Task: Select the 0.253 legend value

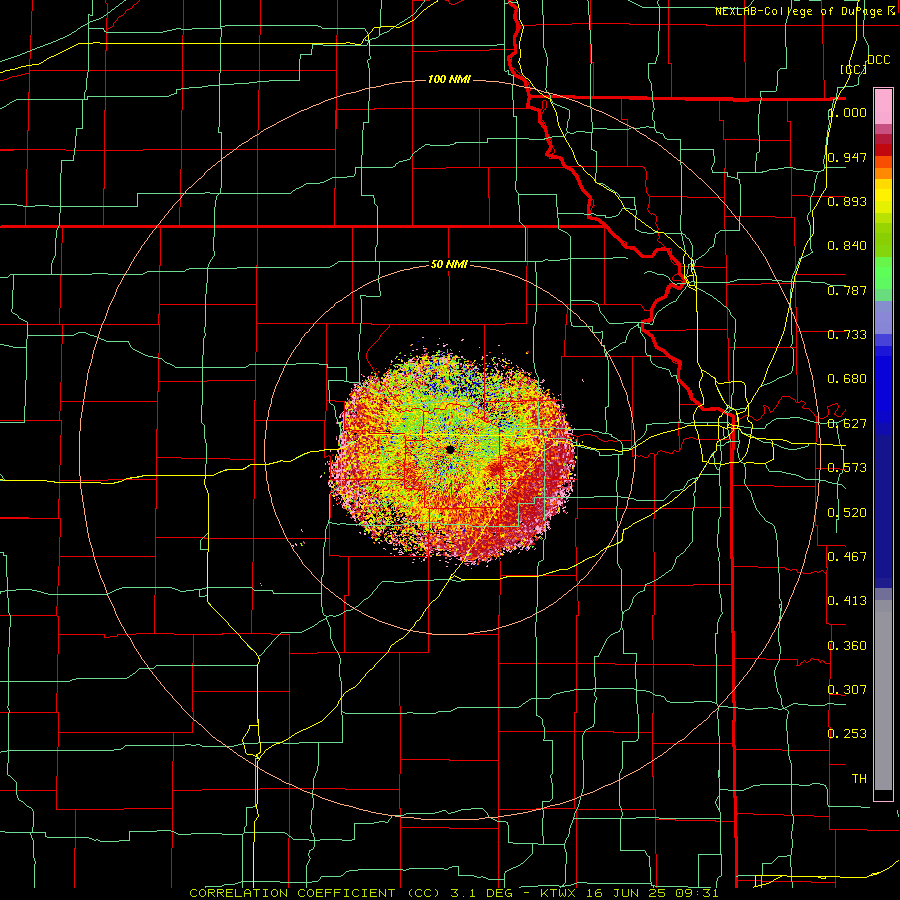Action: (x=847, y=734)
